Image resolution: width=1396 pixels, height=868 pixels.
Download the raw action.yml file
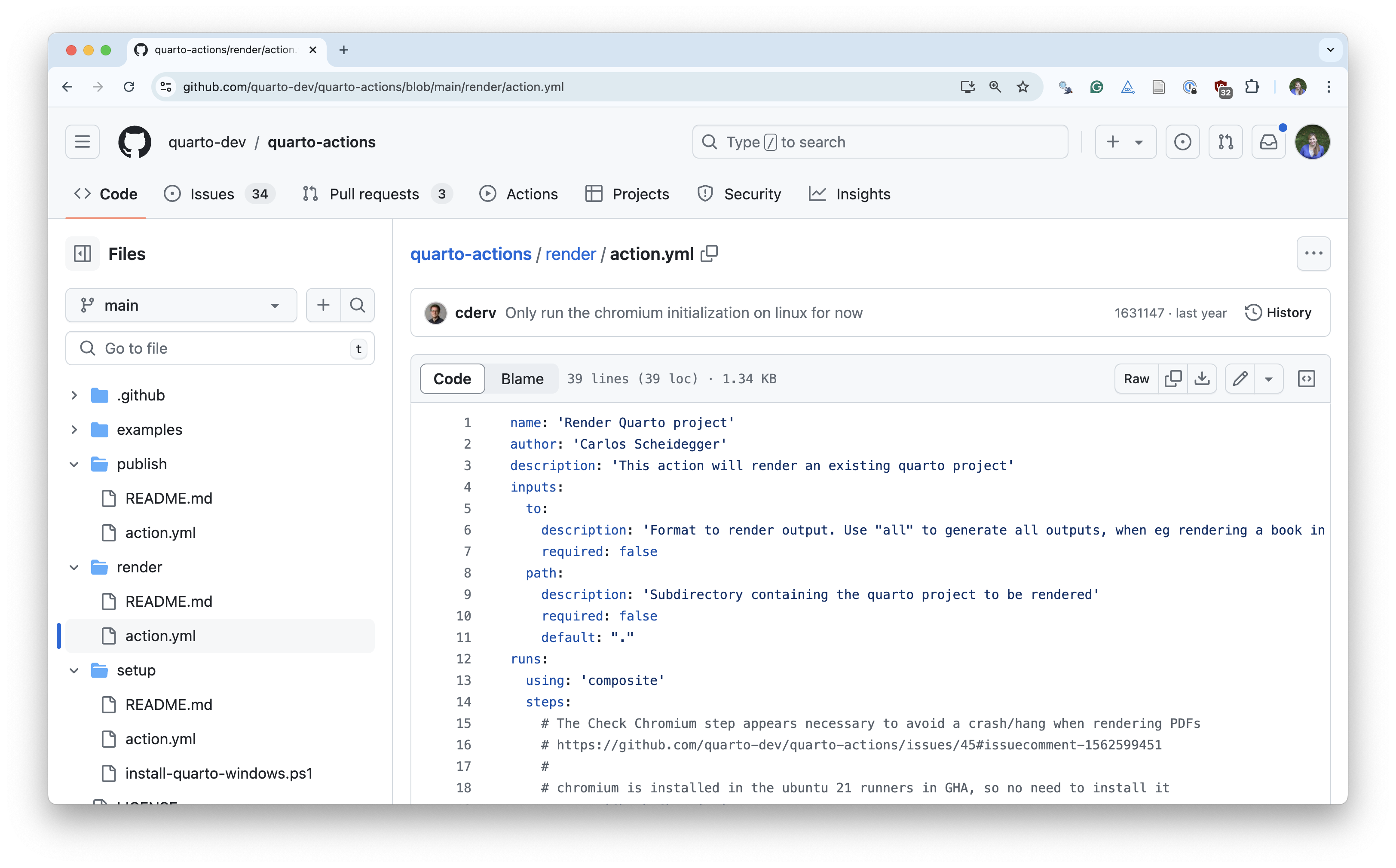(x=1203, y=378)
